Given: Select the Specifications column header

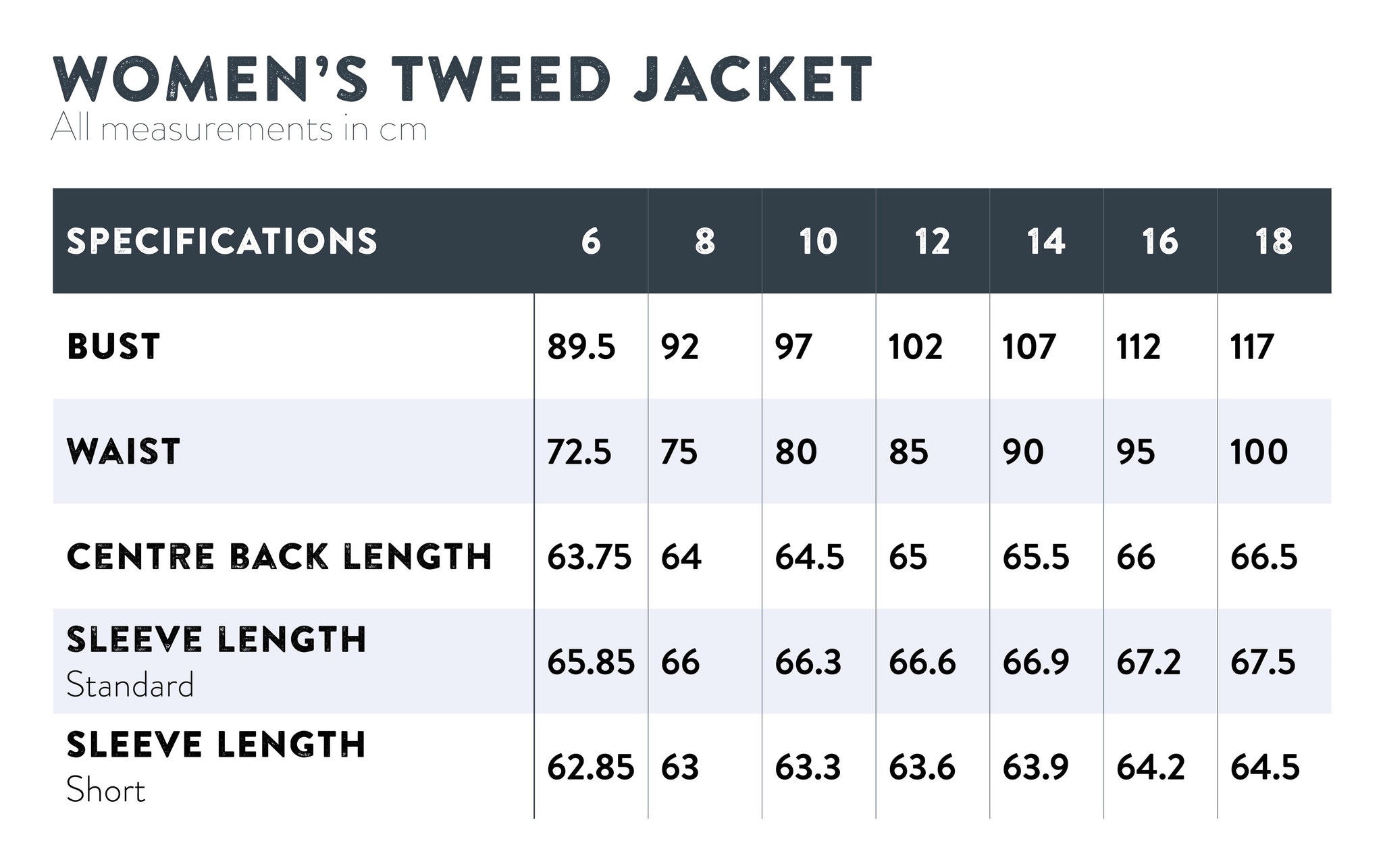Looking at the screenshot, I should pyautogui.click(x=221, y=241).
